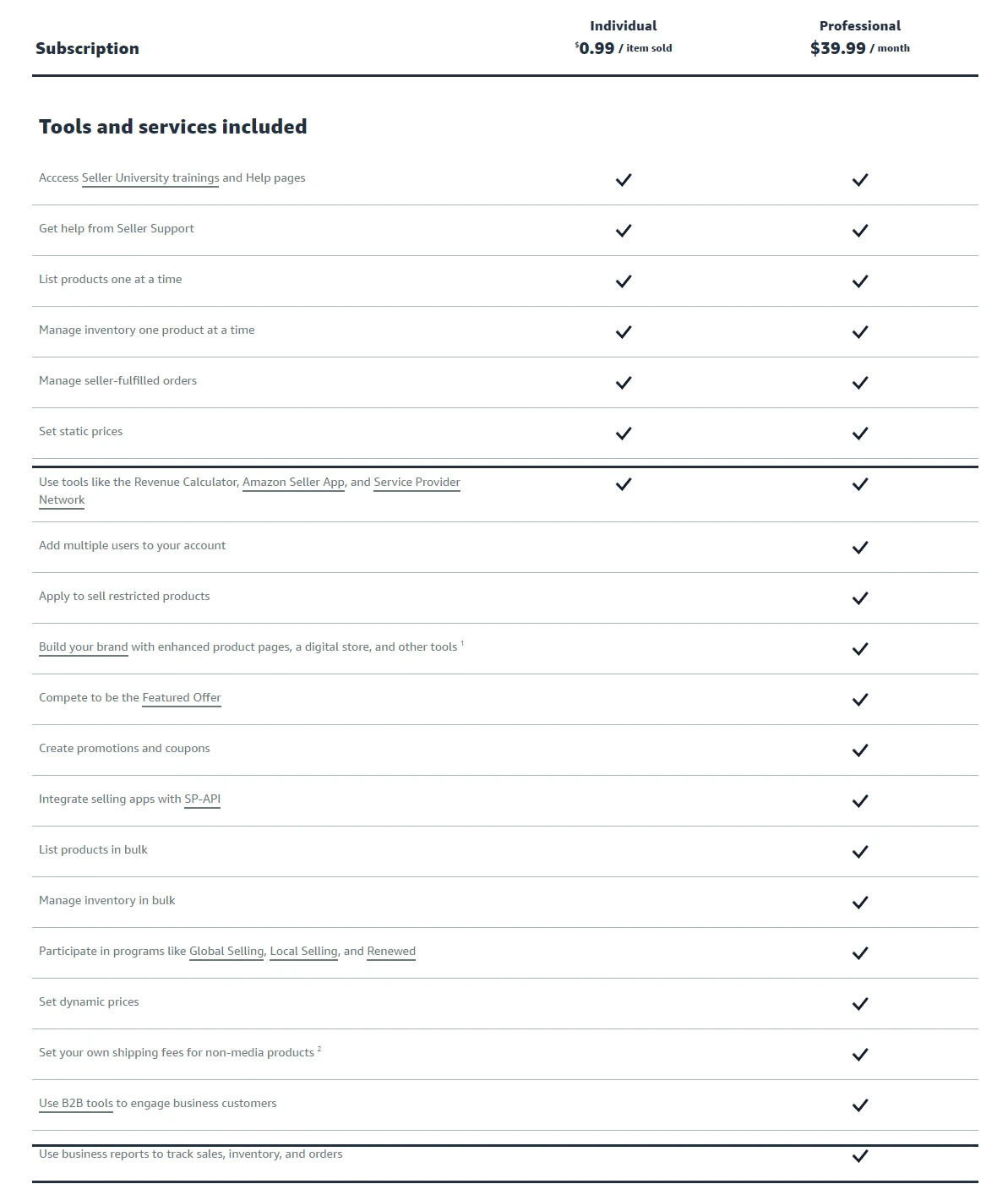The height and width of the screenshot is (1184, 1008).
Task: Click Individual checkmark for Seller Support help
Action: tap(624, 231)
